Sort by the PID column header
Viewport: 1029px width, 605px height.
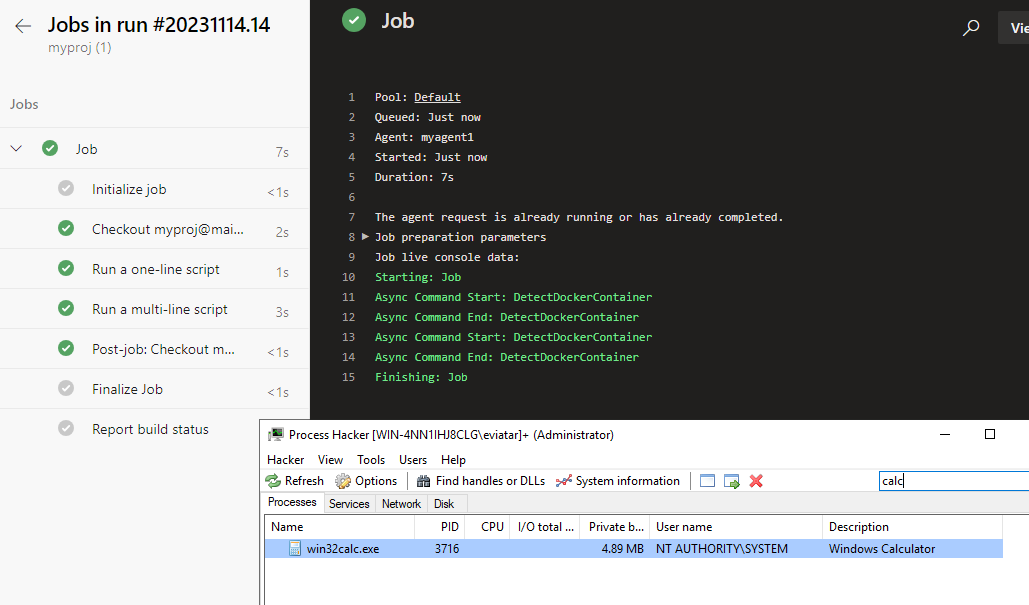pyautogui.click(x=440, y=527)
